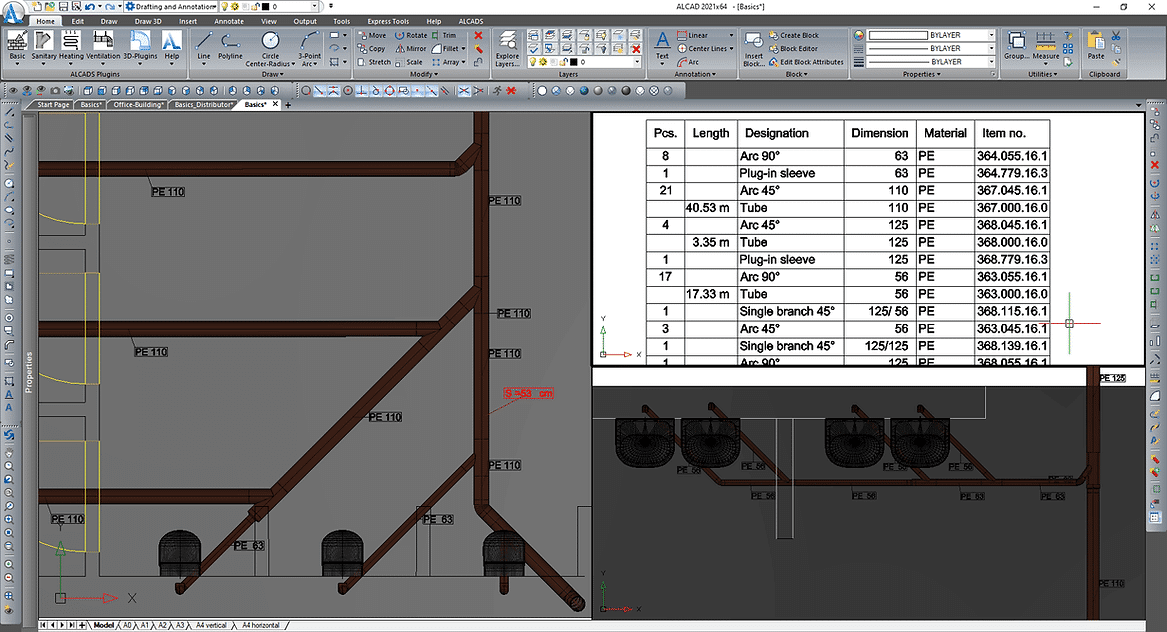
Task: Open the current layer dropdown list
Action: click(x=637, y=62)
